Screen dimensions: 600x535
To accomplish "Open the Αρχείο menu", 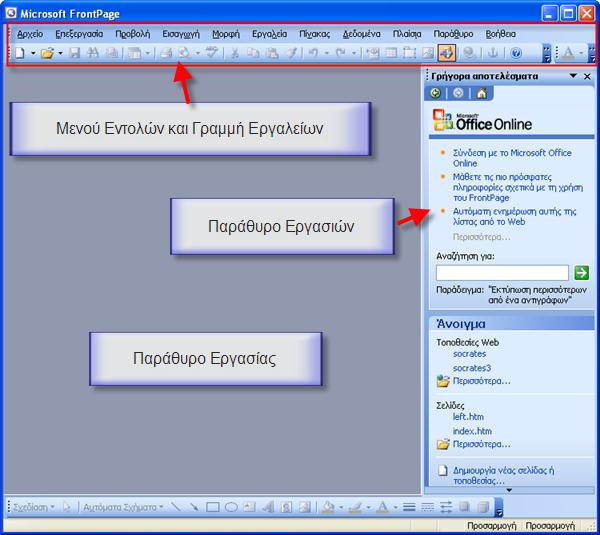I will [x=30, y=34].
